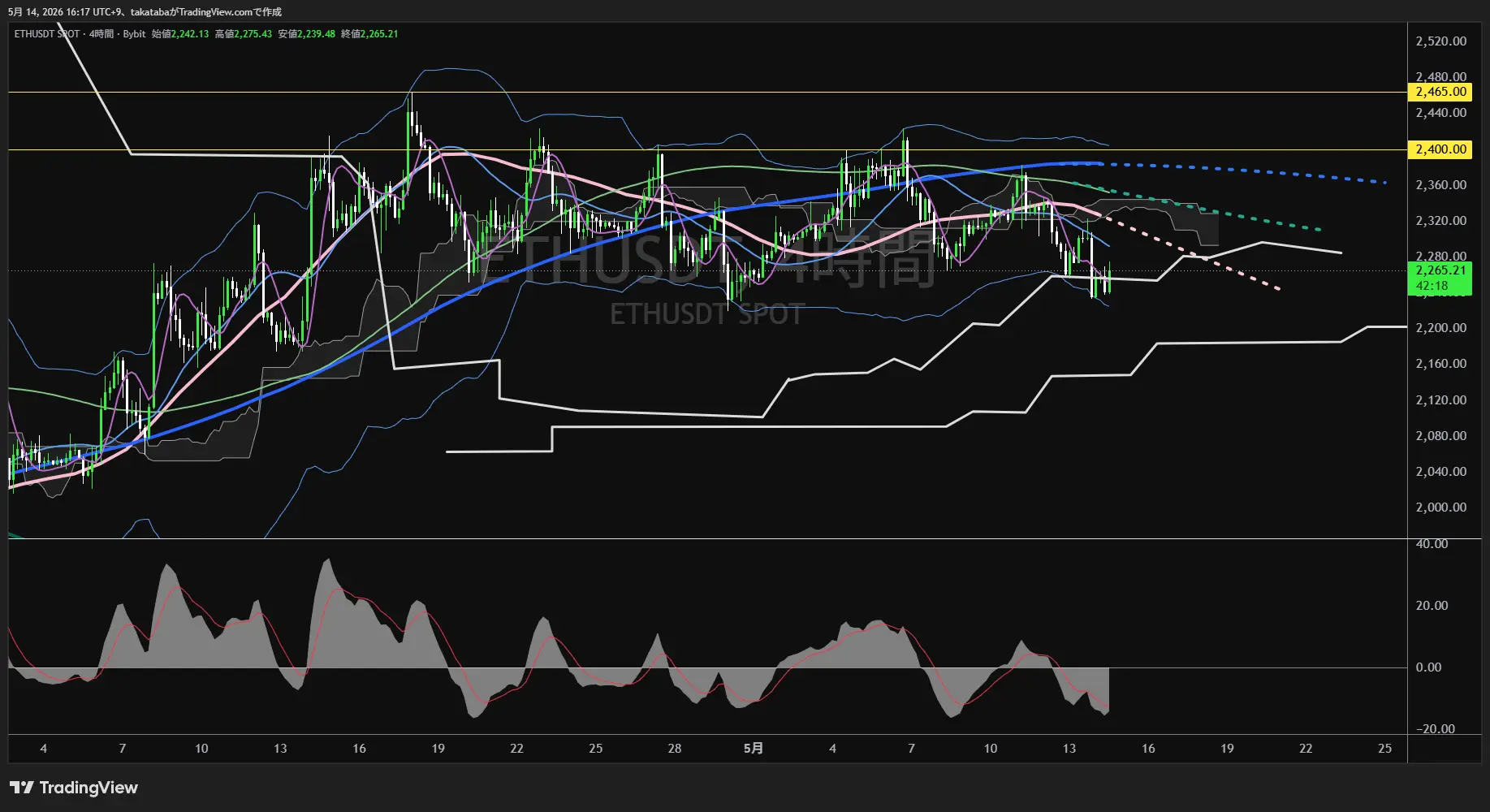This screenshot has height=812, width=1490.
Task: Click the 20.00 oscillator scale label
Action: pos(1432,606)
